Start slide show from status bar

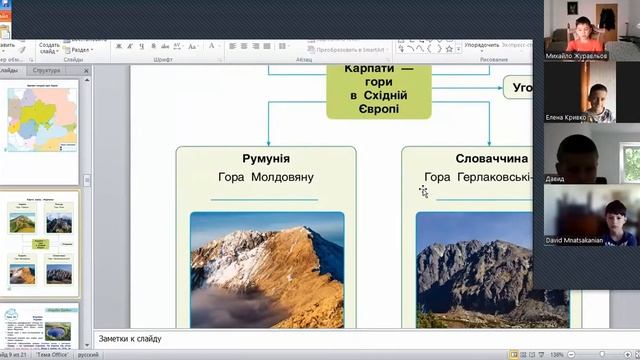(x=541, y=355)
